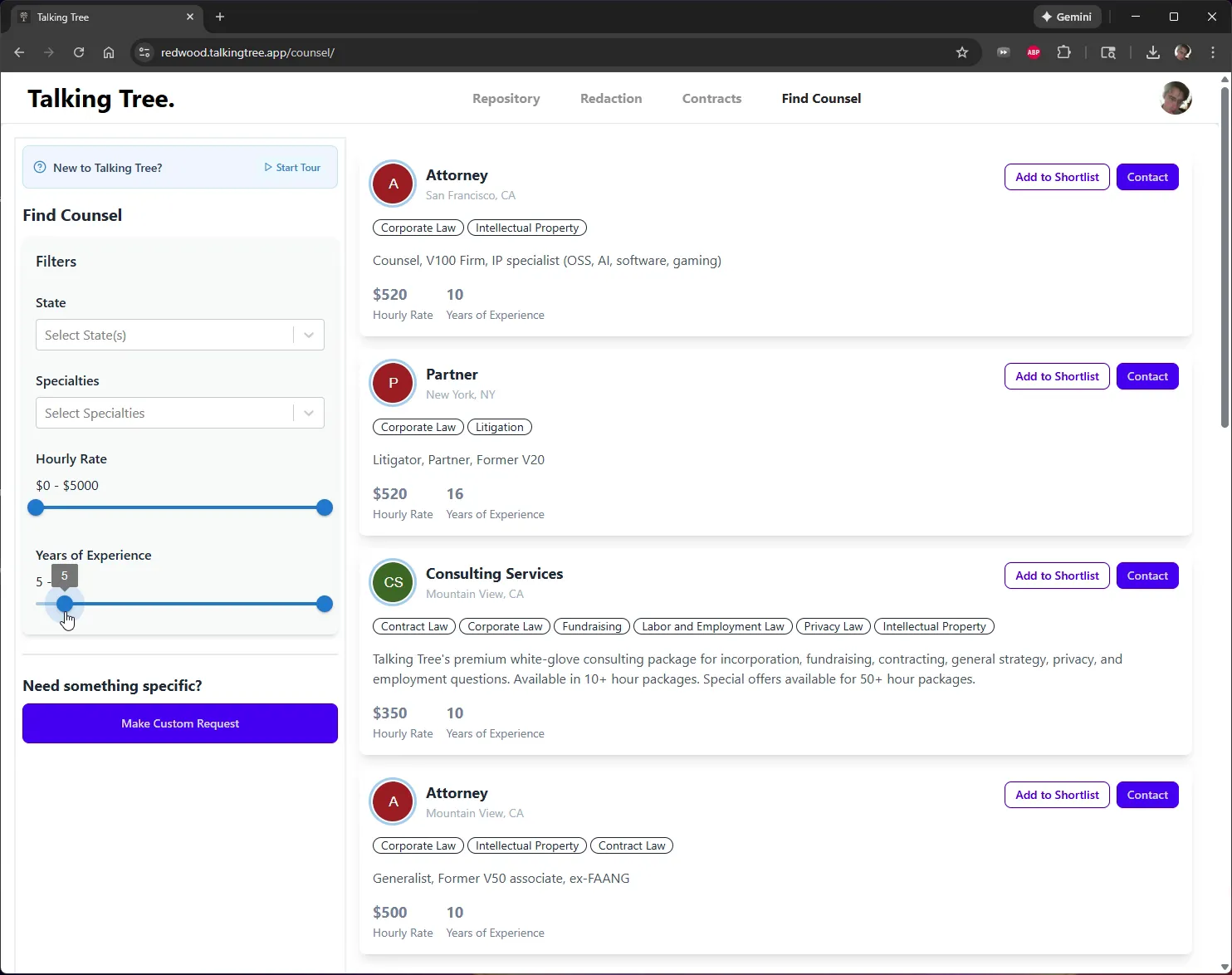
Task: Contact Consulting Services
Action: pyautogui.click(x=1147, y=576)
